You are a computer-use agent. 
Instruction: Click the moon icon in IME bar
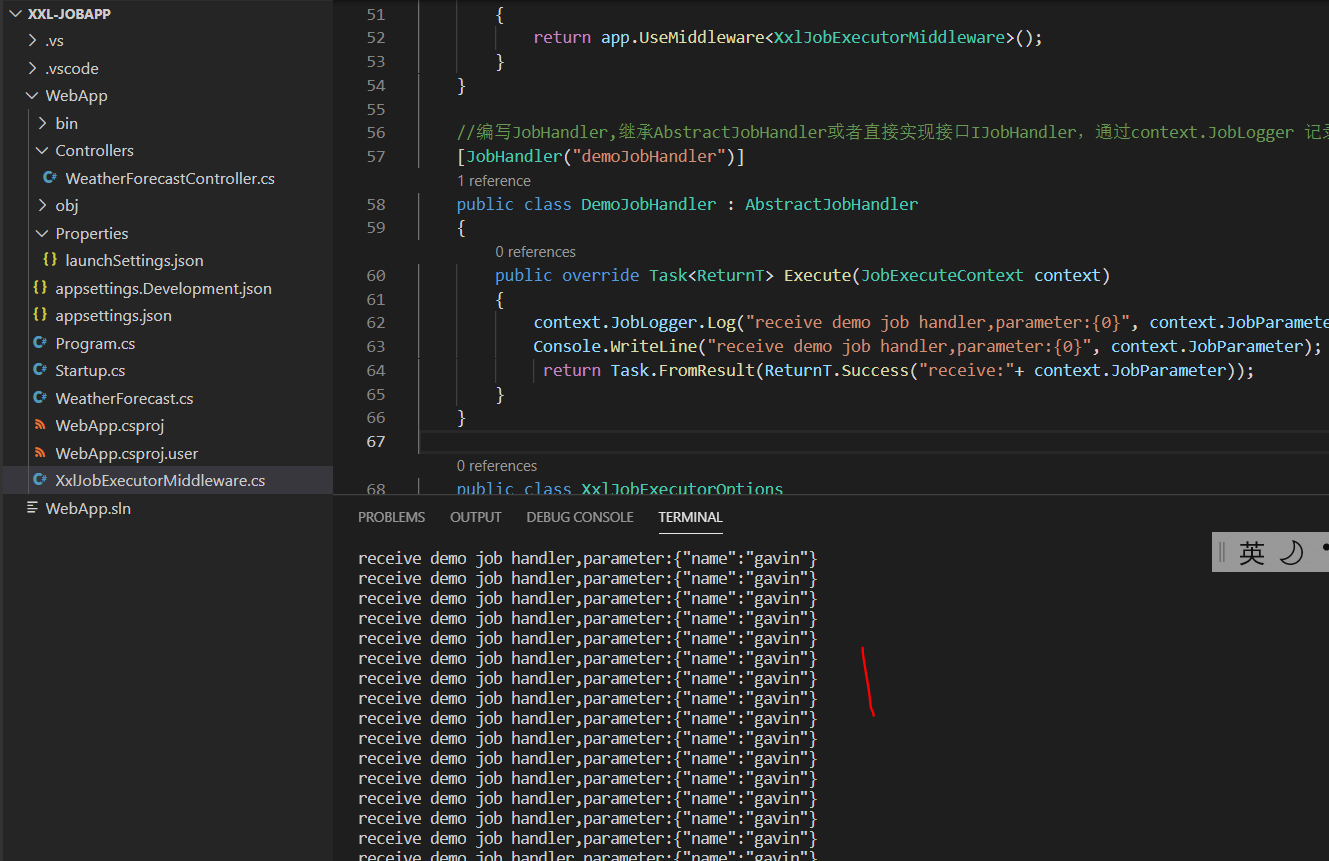[1292, 553]
